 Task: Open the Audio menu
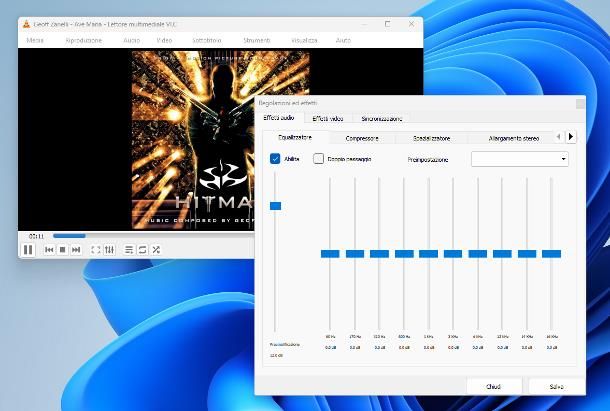pos(131,40)
